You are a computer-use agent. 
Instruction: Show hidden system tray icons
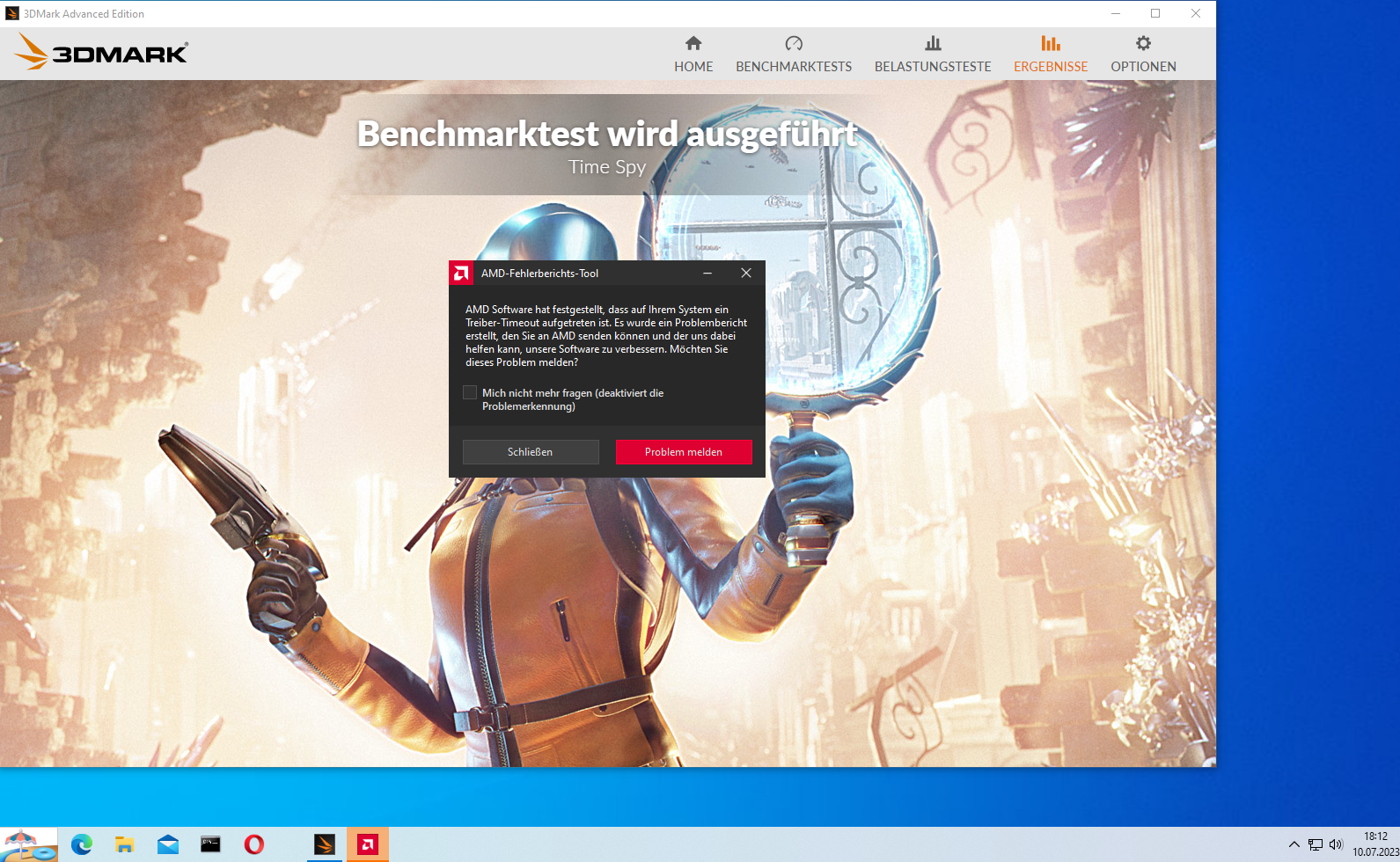(x=1294, y=844)
